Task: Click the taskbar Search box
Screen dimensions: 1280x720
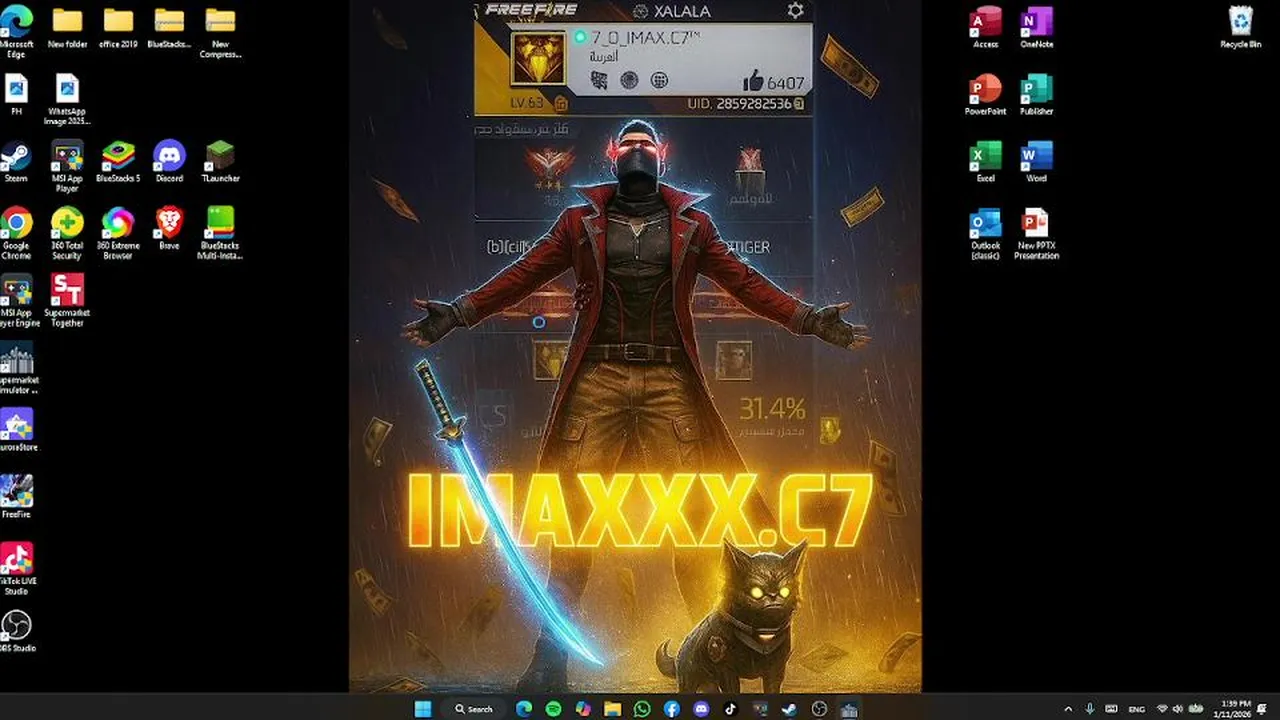Action: pos(474,709)
